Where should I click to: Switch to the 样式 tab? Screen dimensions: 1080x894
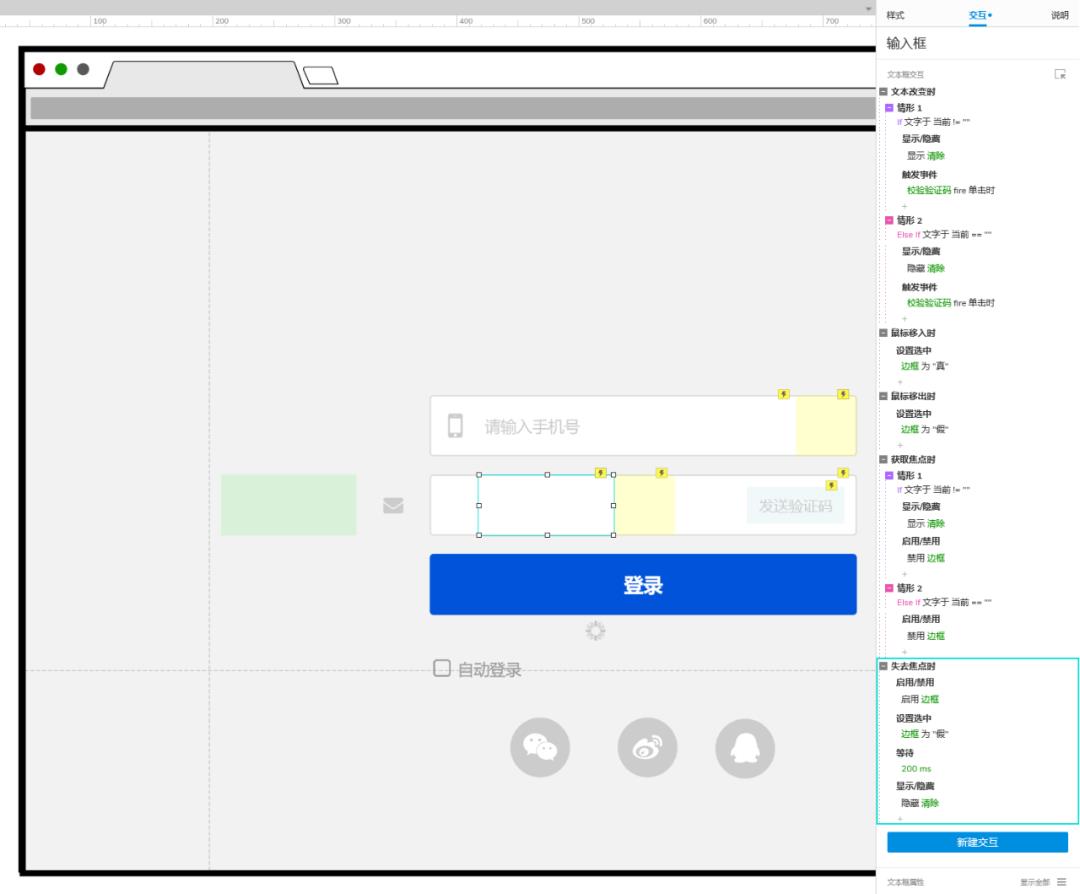coord(895,15)
